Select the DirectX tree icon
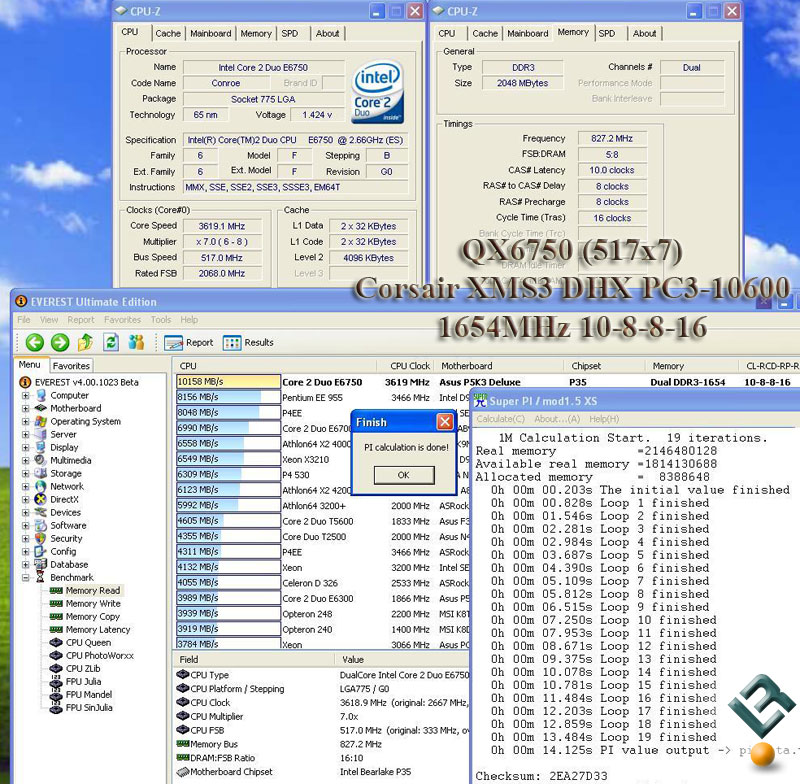Screen dimensions: 800x784 click(x=41, y=499)
